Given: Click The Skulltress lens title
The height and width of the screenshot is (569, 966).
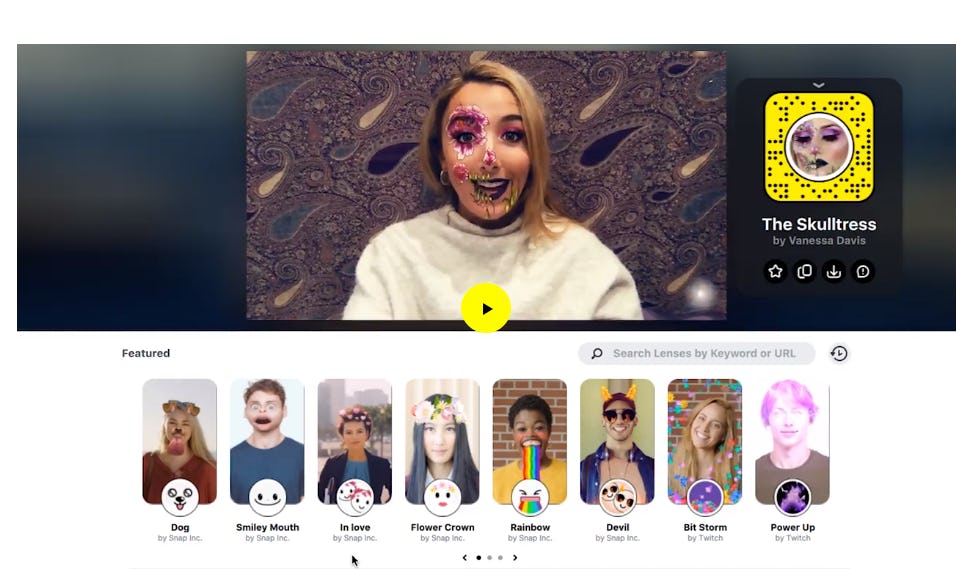Looking at the screenshot, I should [819, 224].
